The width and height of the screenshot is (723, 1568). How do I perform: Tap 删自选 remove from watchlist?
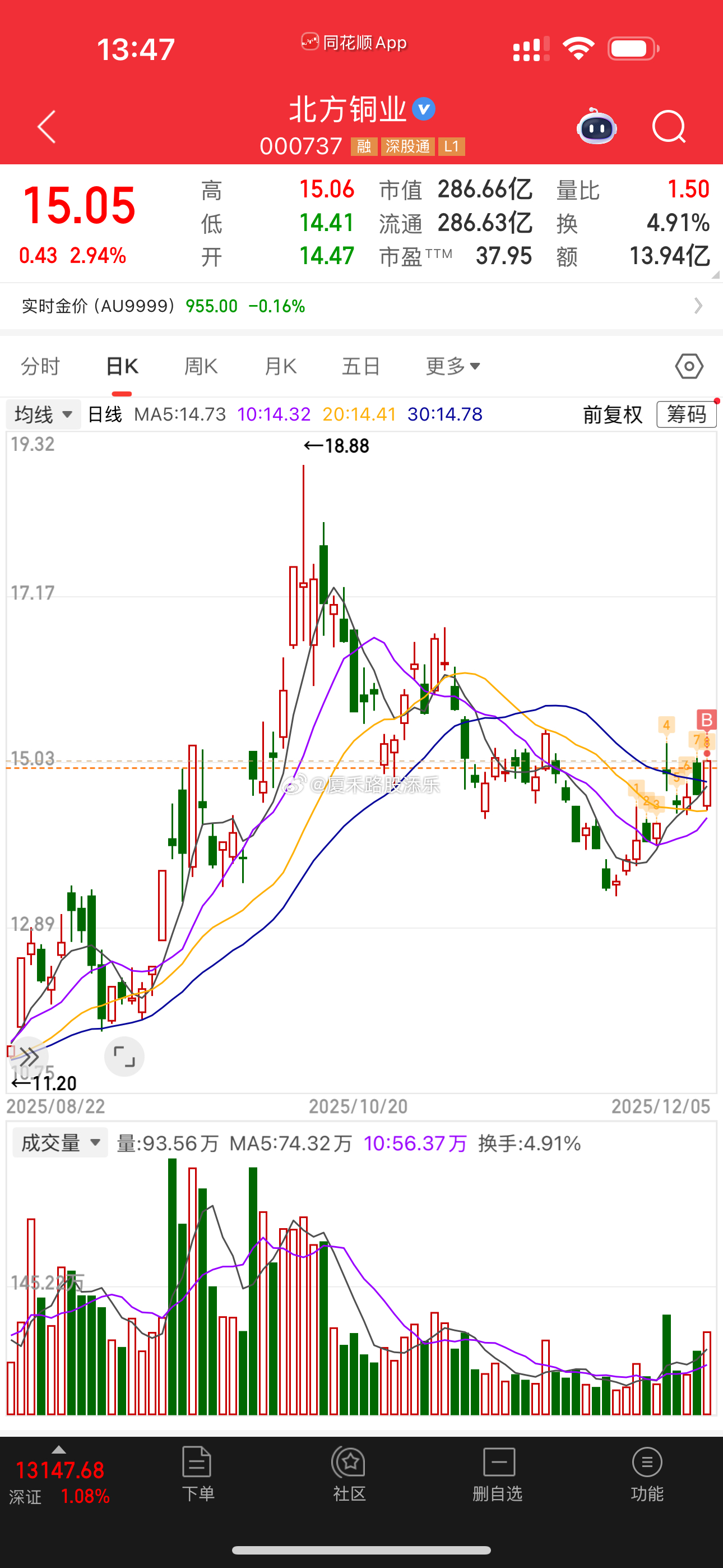click(x=498, y=1474)
